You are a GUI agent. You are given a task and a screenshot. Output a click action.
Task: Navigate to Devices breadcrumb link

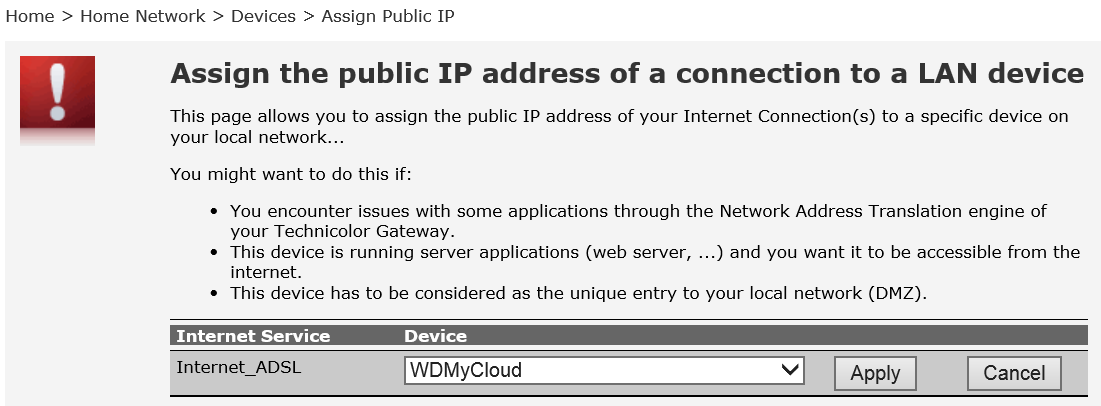[x=263, y=17]
